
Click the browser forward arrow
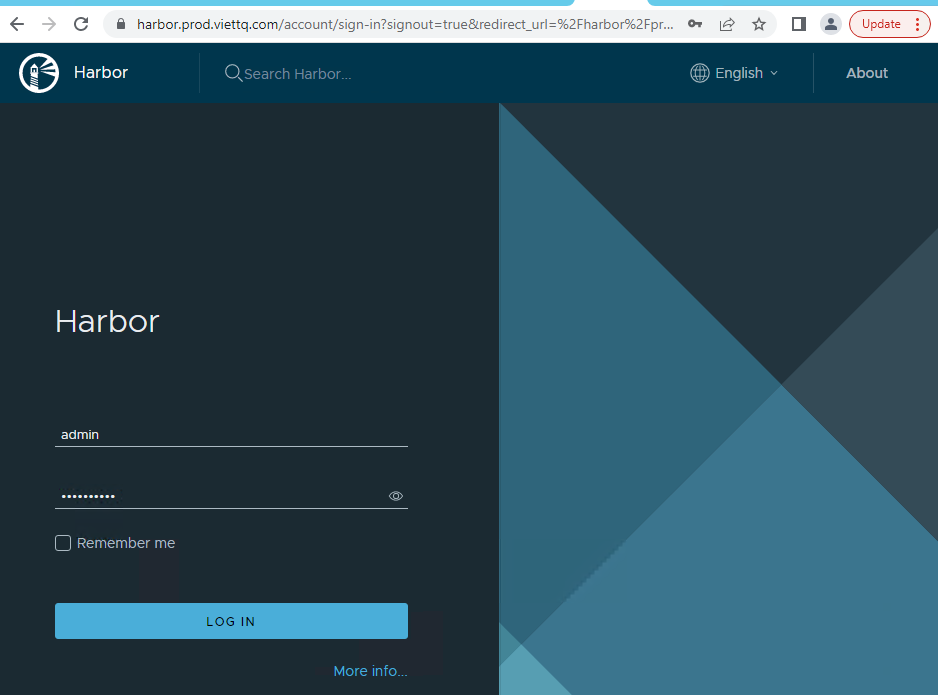click(49, 24)
